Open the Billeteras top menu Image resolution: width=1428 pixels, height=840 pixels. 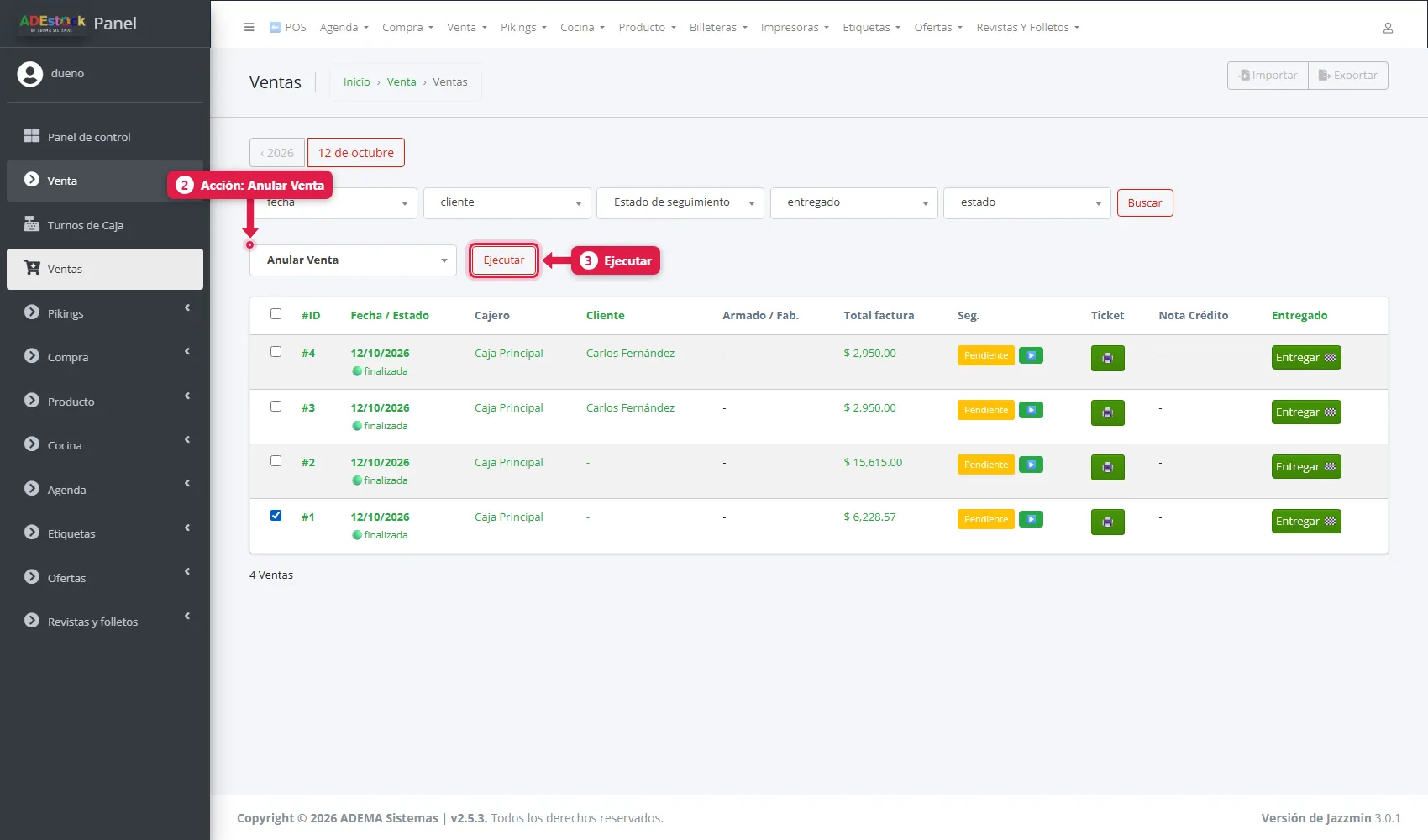pos(718,27)
